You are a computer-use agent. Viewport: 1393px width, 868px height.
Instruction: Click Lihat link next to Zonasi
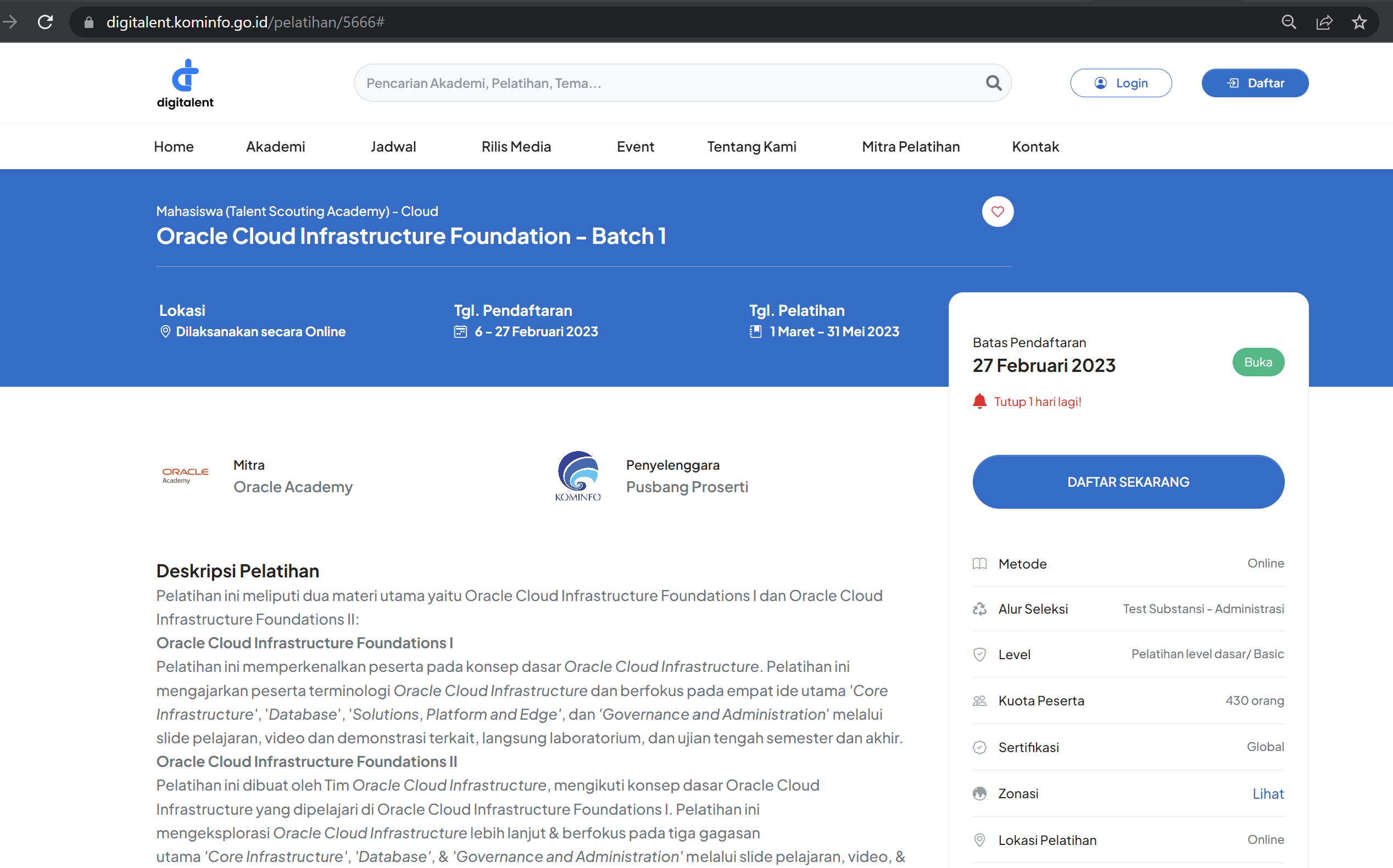[1267, 793]
